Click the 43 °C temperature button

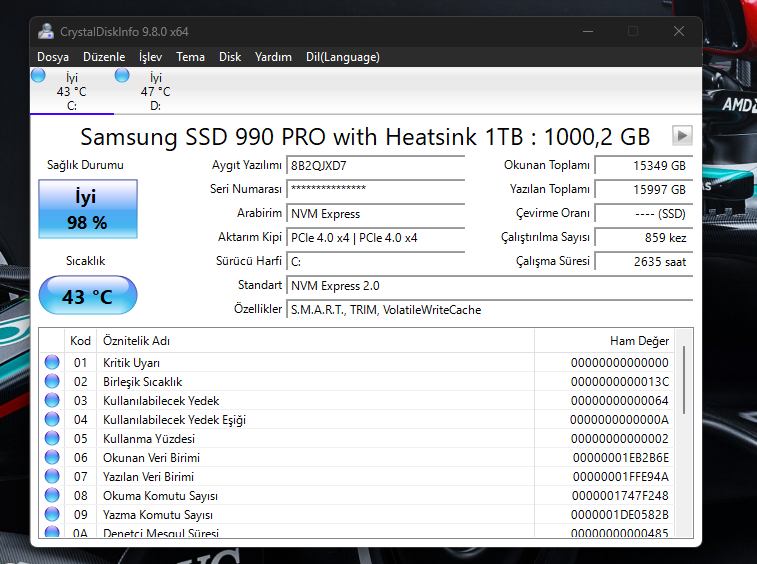point(88,295)
